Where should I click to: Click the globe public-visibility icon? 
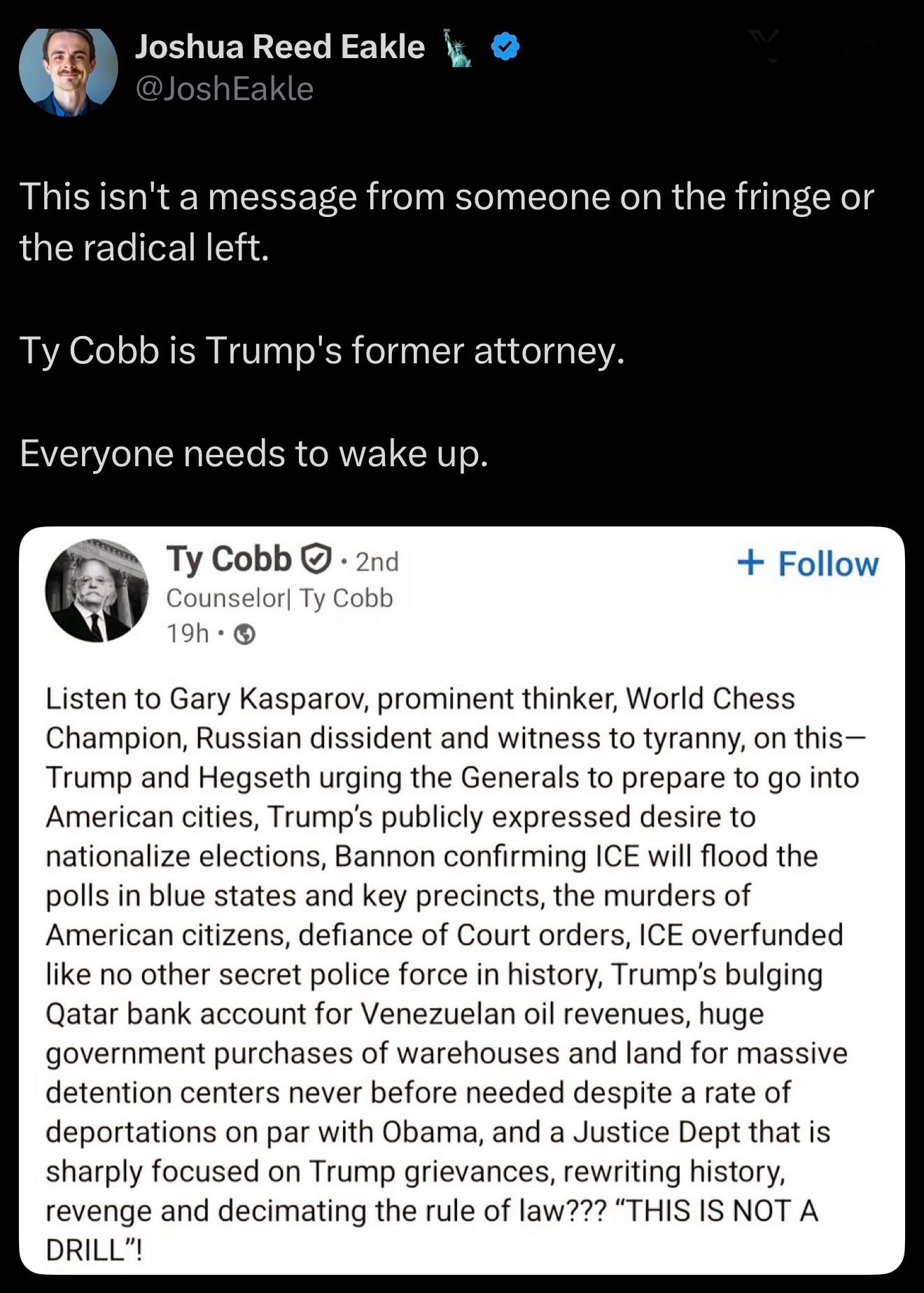244,634
